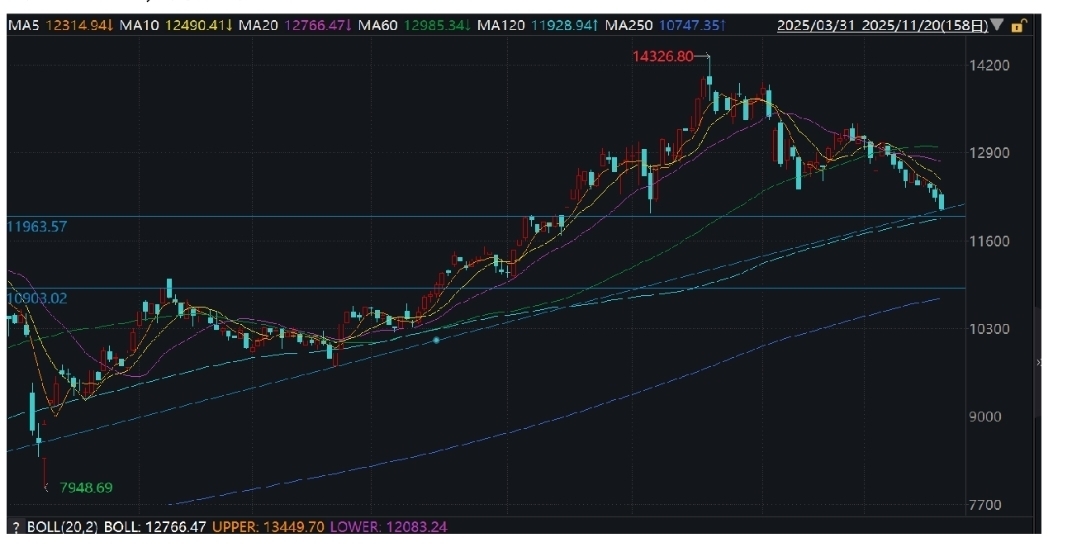Image resolution: width=1080 pixels, height=548 pixels.
Task: Click the BOLL: 12766.47 middle value
Action: (x=155, y=527)
